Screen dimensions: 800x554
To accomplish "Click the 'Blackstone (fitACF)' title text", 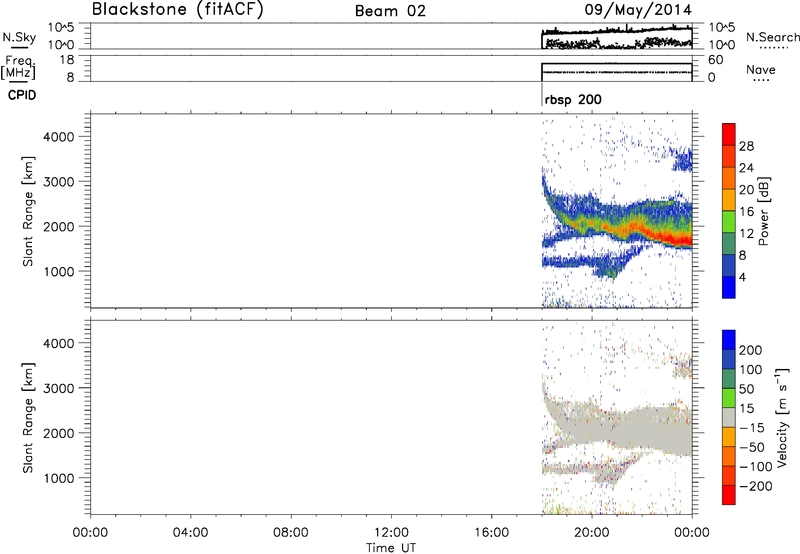I will click(x=177, y=9).
